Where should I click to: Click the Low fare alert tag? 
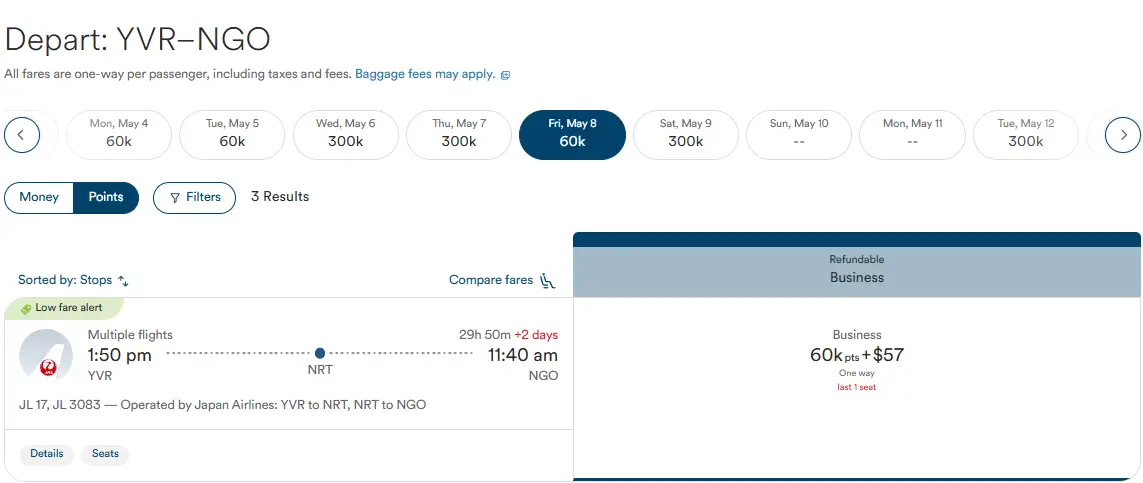(x=64, y=308)
